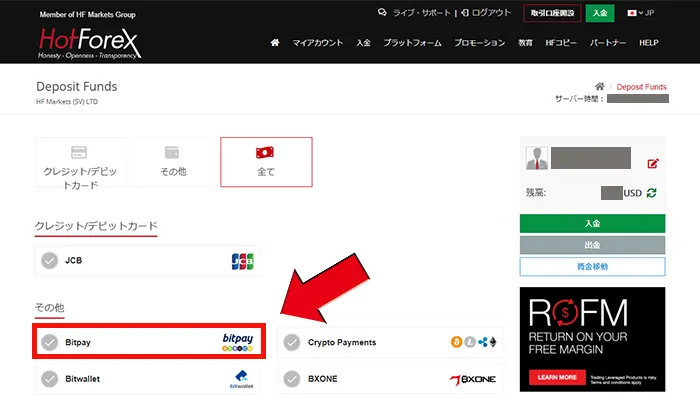Click the green 入金 header button
Viewport: 700px width, 400px height.
tap(600, 13)
